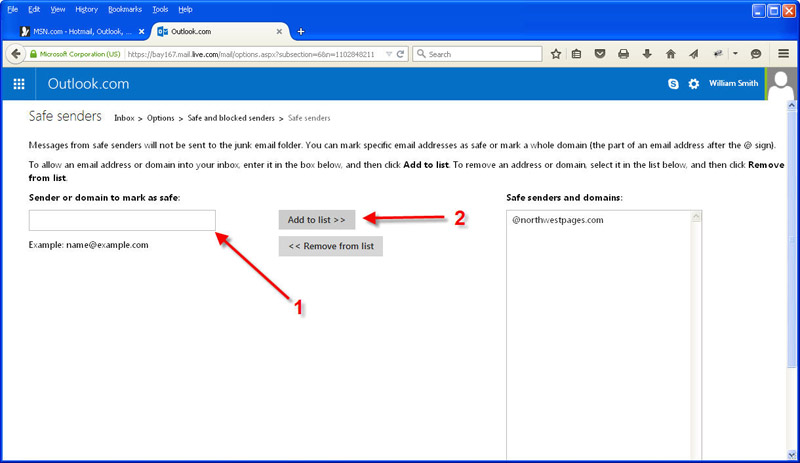Open the Bookmarks menu

(x=125, y=9)
